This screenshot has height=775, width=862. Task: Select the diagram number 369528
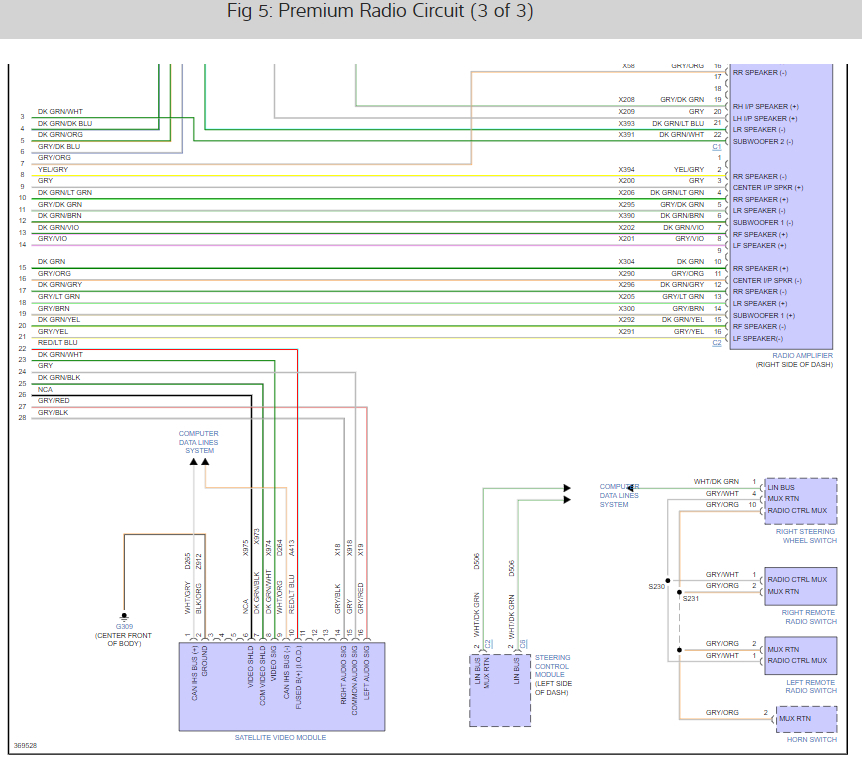tap(25, 746)
